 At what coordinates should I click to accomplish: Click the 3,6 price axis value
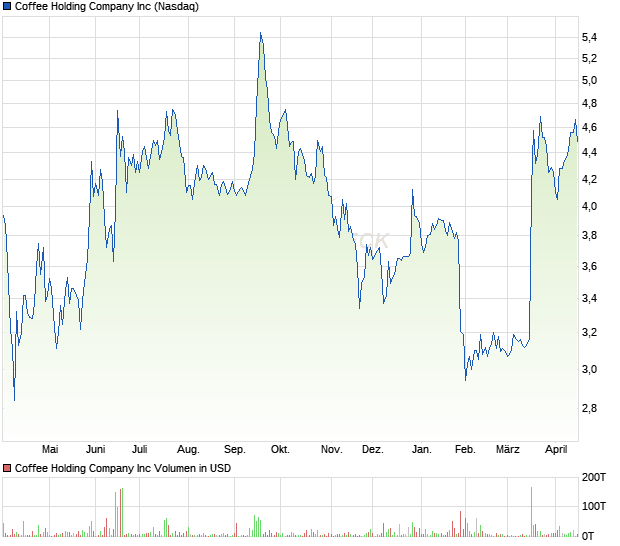coord(589,266)
